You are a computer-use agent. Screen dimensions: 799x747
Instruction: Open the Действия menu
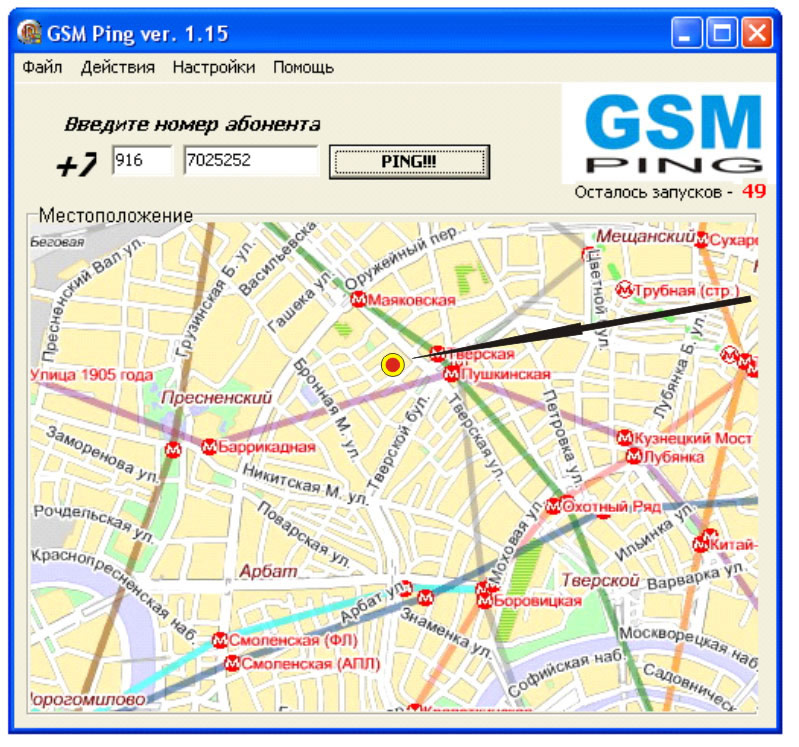coord(118,67)
